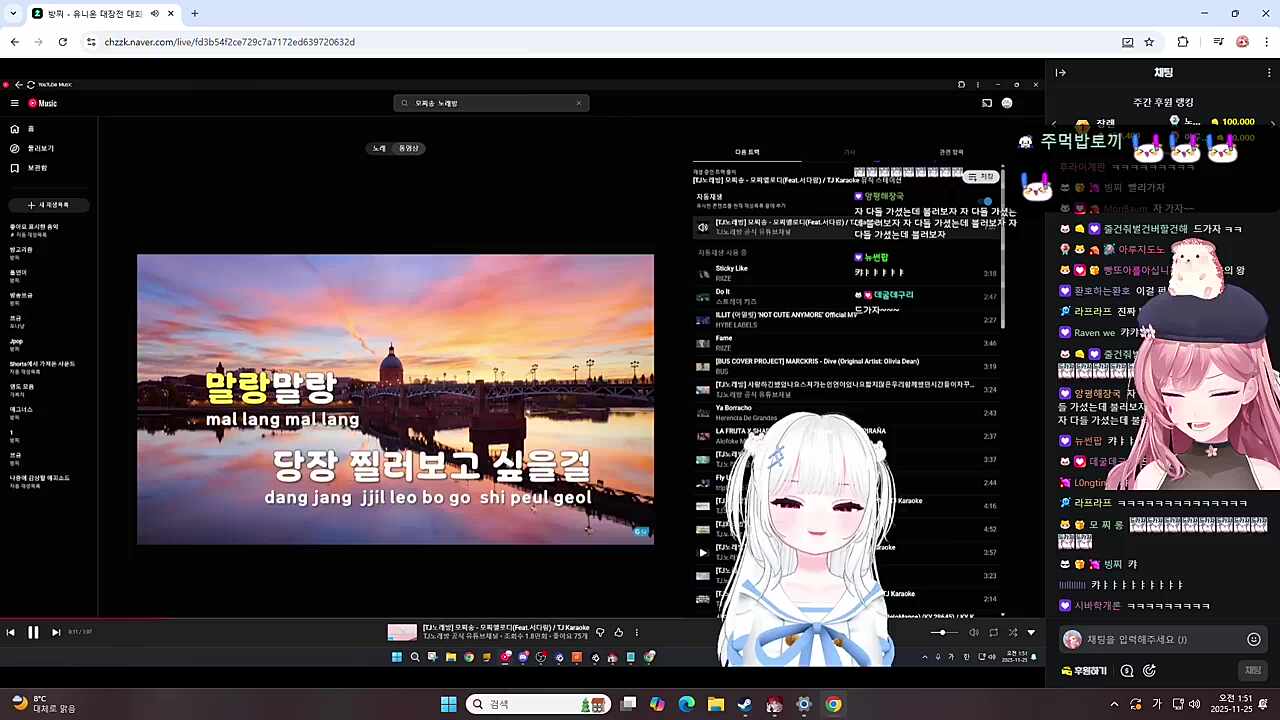
Task: Open Chrome extensions puzzle icon
Action: 1183,42
